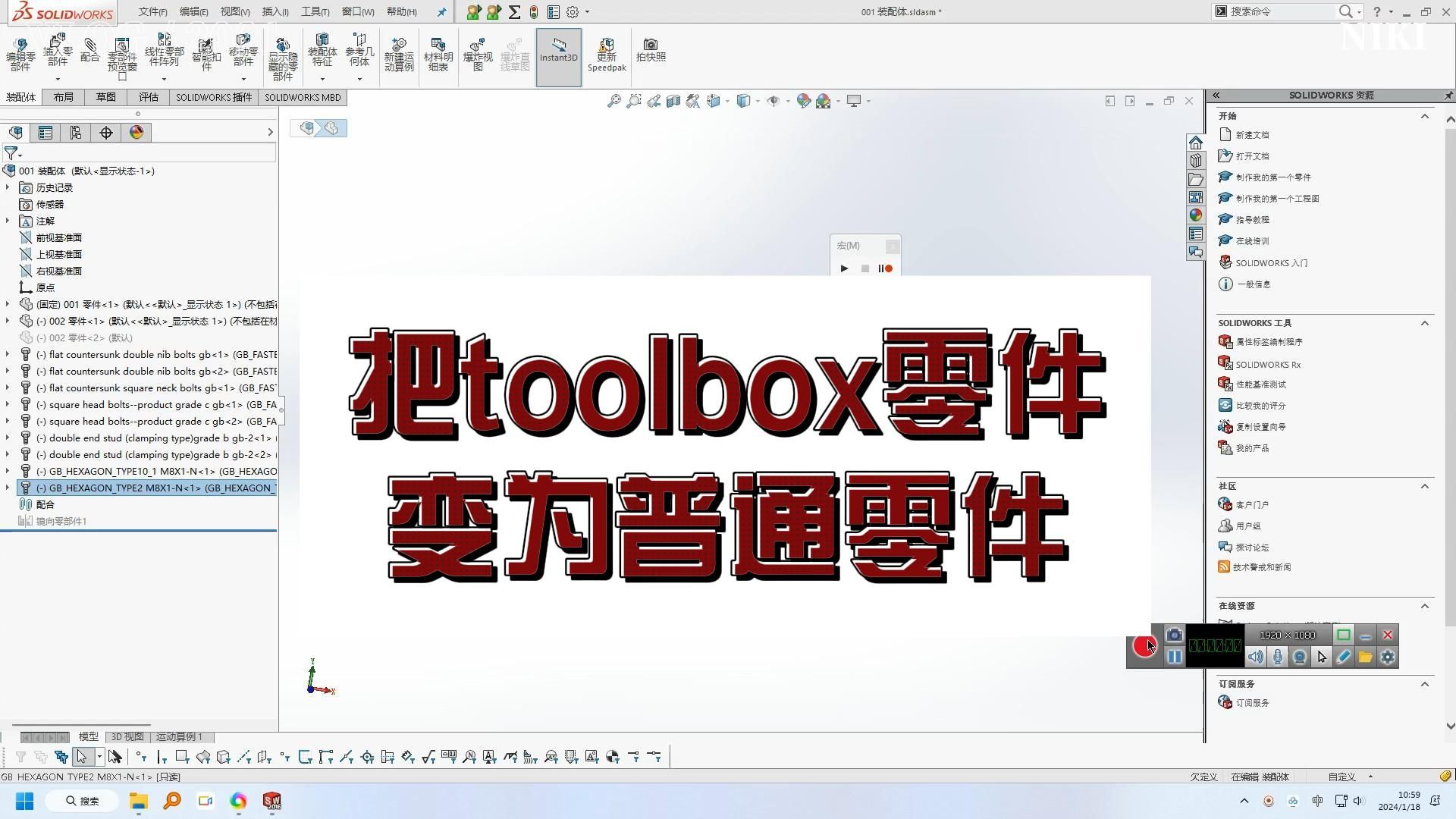Click 打开文档 link
The image size is (1456, 819).
click(1252, 156)
